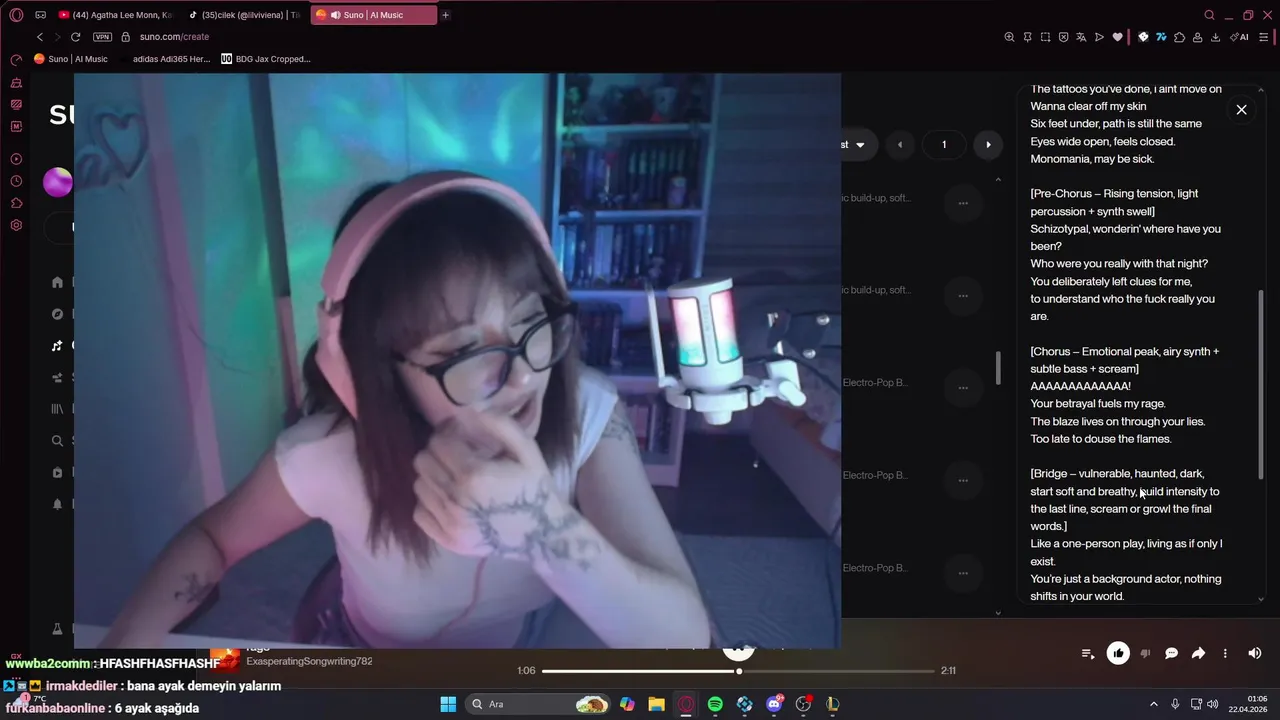This screenshot has width=1280, height=720.
Task: Open the Easy Setup sliders icon
Action: tap(1263, 37)
